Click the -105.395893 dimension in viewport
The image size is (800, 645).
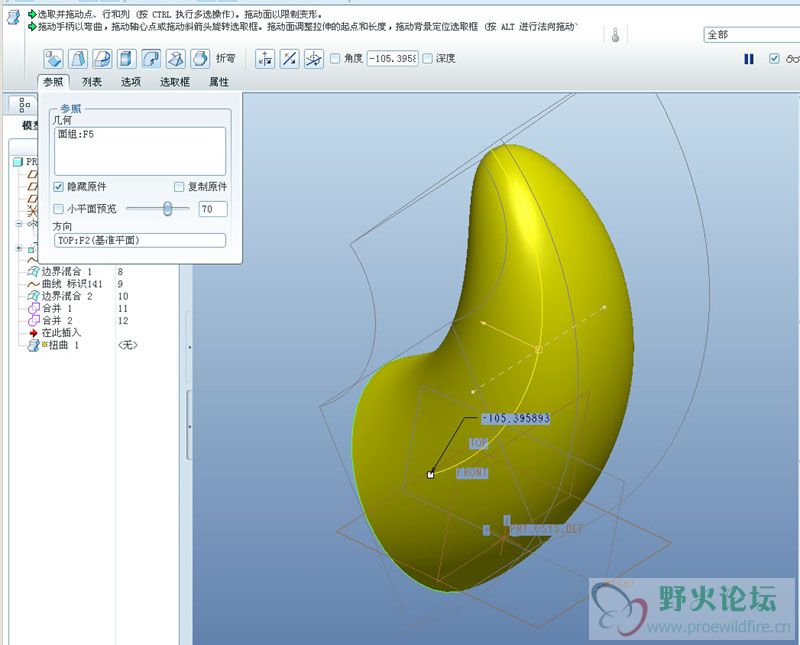click(516, 418)
